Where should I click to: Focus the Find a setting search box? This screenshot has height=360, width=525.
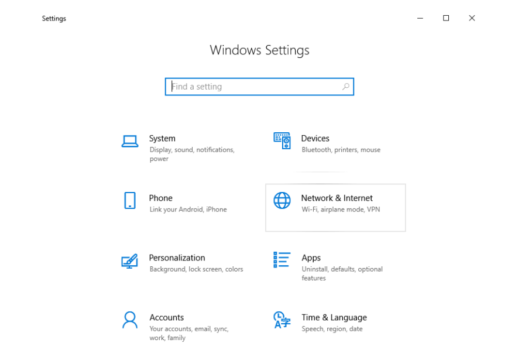(259, 87)
